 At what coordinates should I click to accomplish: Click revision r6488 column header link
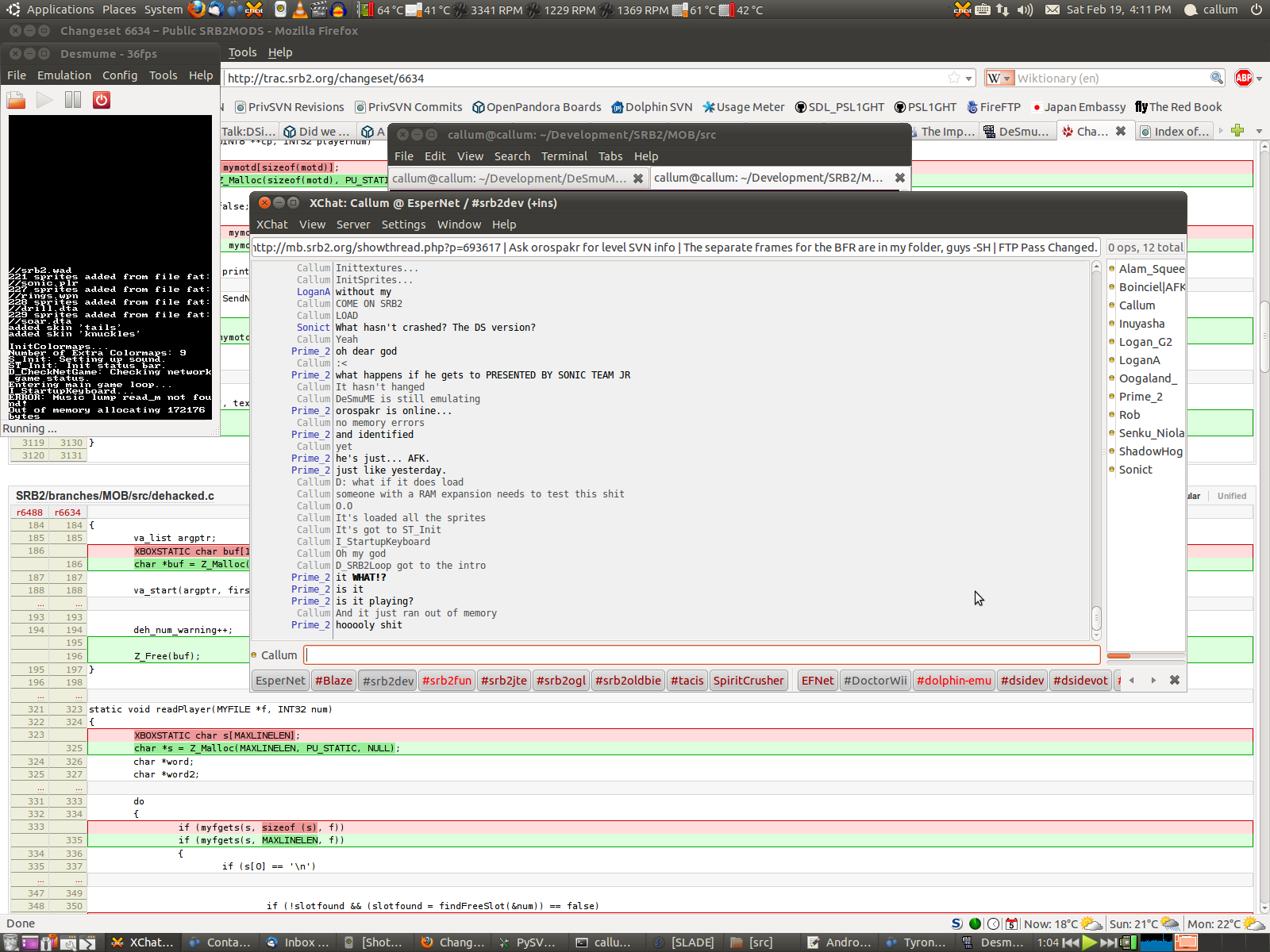(x=29, y=512)
